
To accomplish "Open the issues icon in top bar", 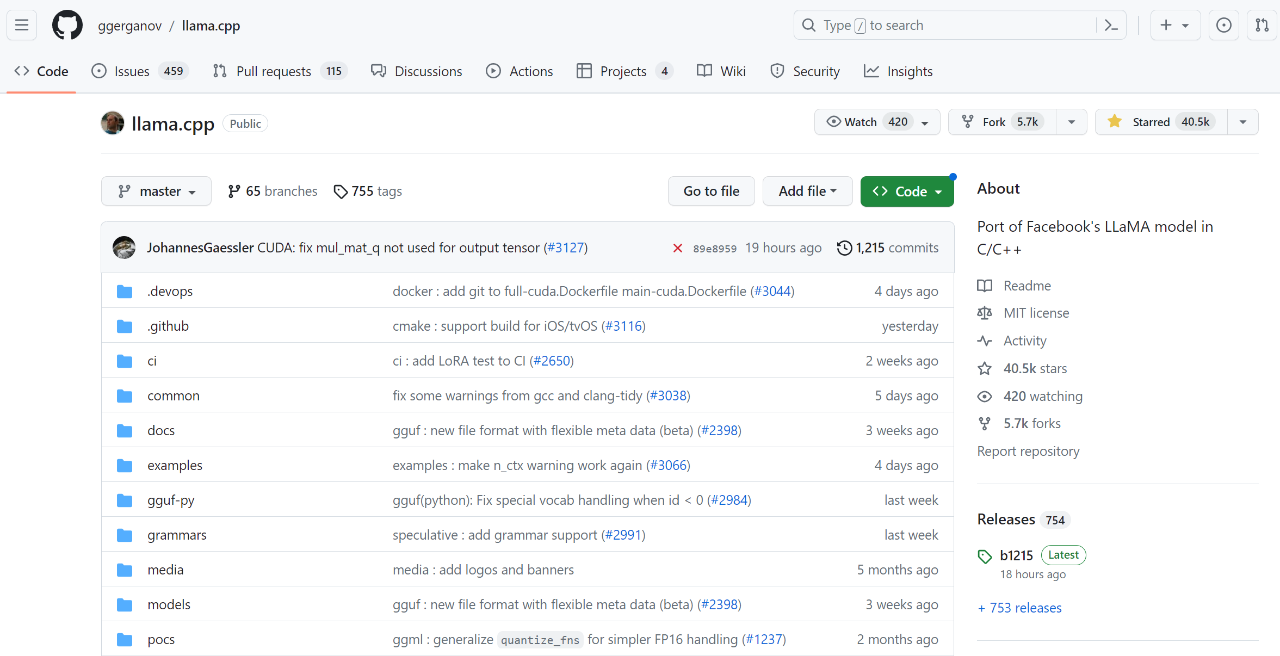I will [1223, 26].
